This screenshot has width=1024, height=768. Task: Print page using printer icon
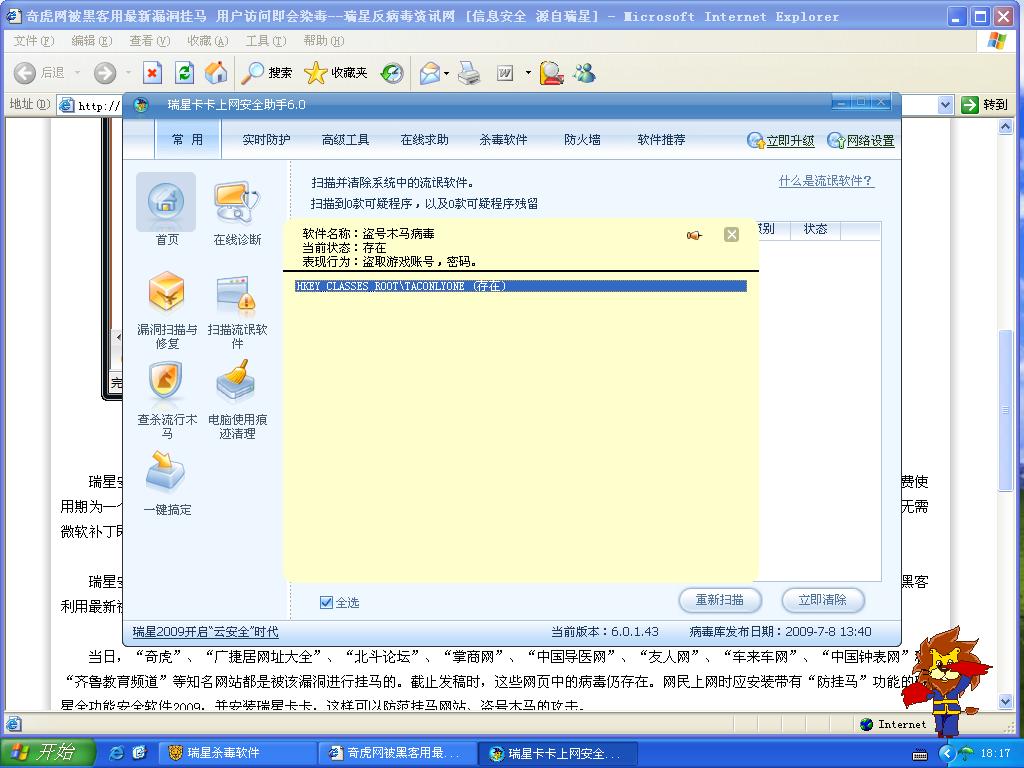pos(469,72)
